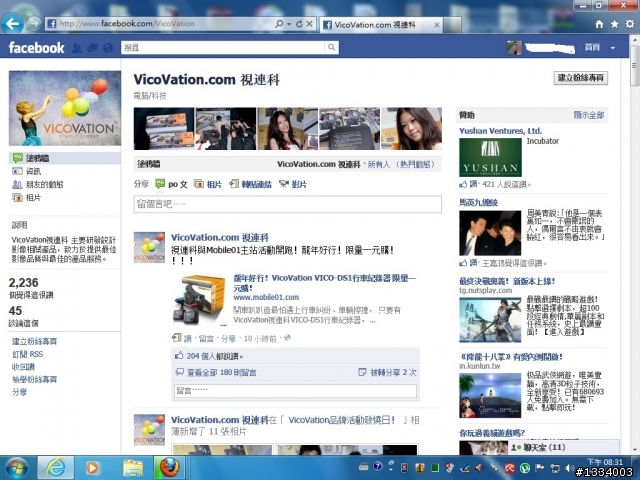Click the sidebar create fan page link
Image resolution: width=640 pixels, height=480 pixels.
35,341
